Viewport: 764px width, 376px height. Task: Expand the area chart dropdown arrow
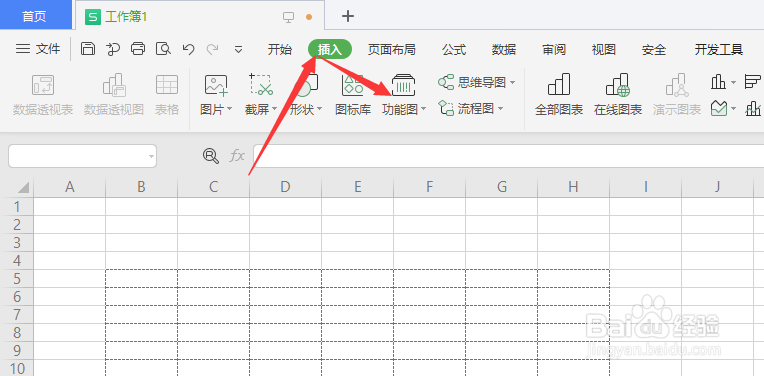click(733, 109)
